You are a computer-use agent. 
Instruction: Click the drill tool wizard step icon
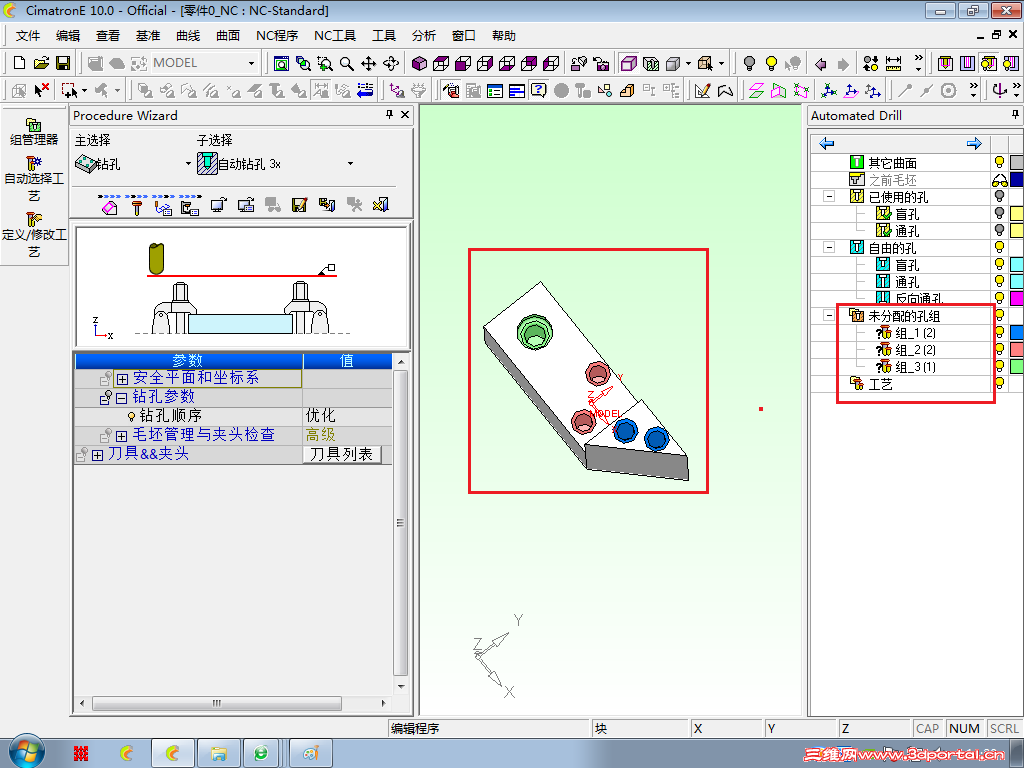pyautogui.click(x=136, y=207)
